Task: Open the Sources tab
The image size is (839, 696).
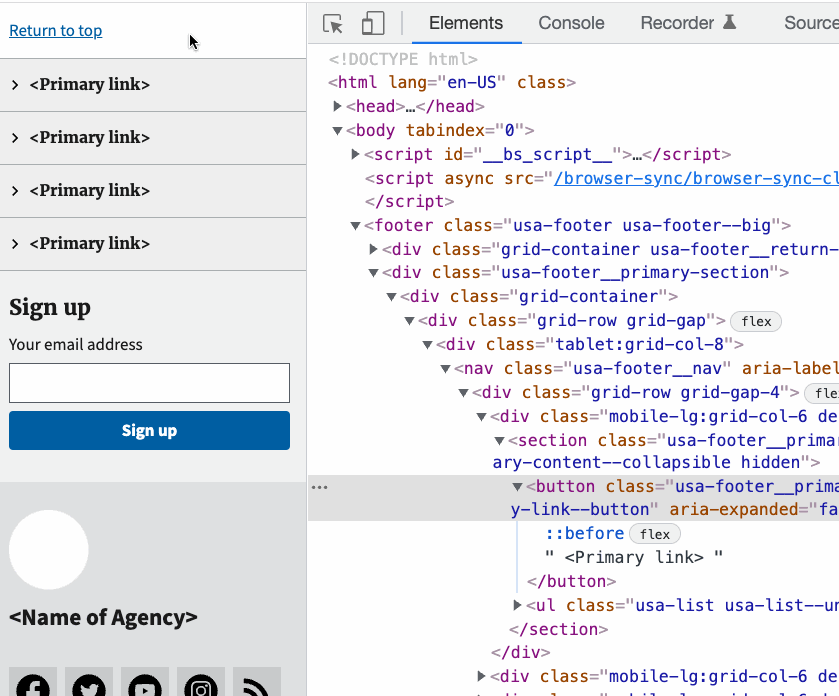Action: [x=811, y=23]
